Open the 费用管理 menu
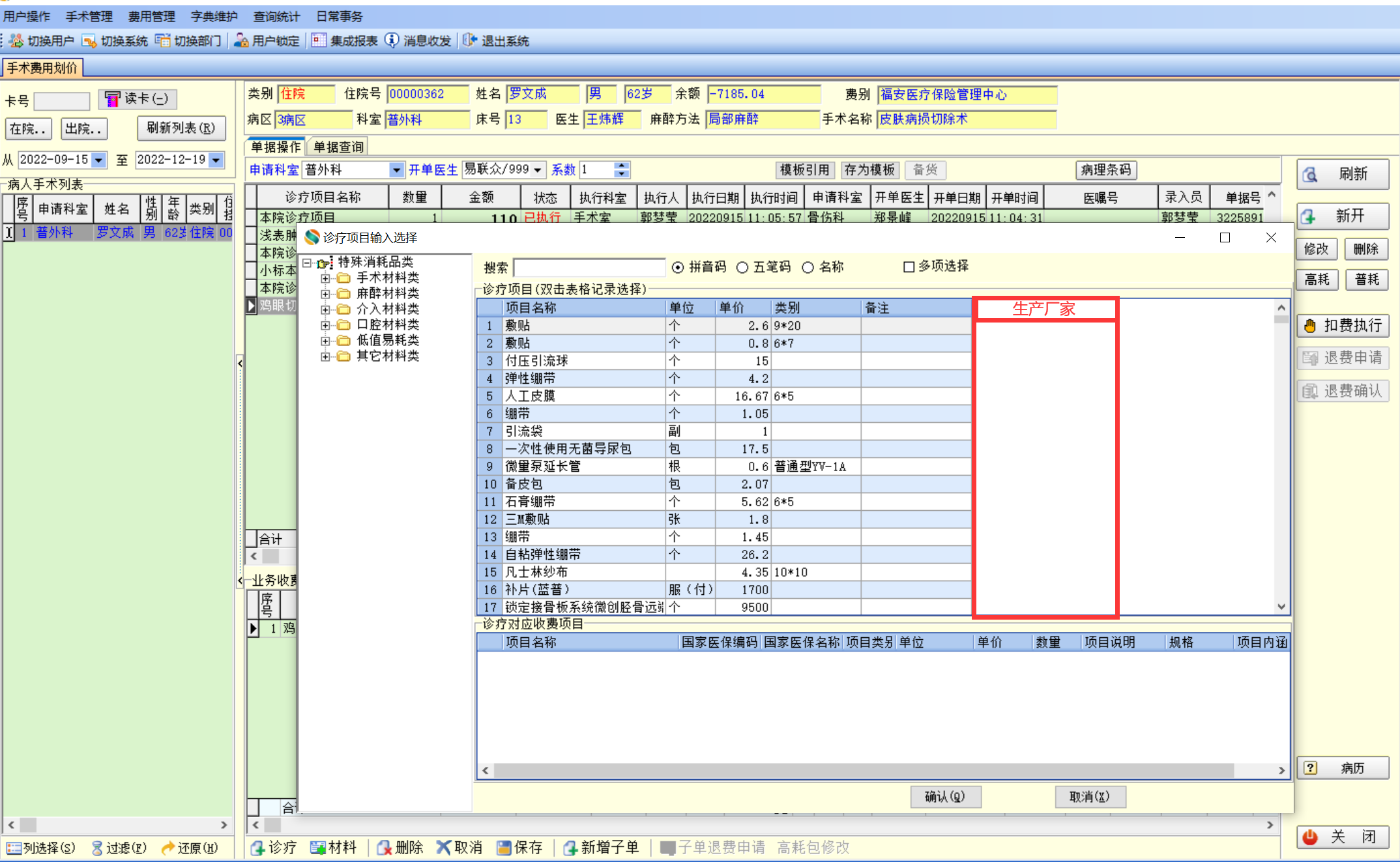The image size is (1400, 862). (151, 16)
